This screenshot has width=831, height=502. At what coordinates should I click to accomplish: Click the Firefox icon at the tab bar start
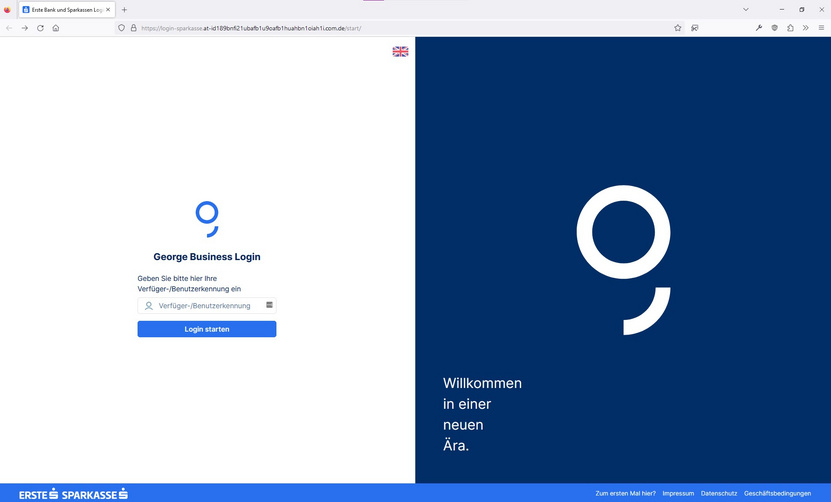coord(7,10)
